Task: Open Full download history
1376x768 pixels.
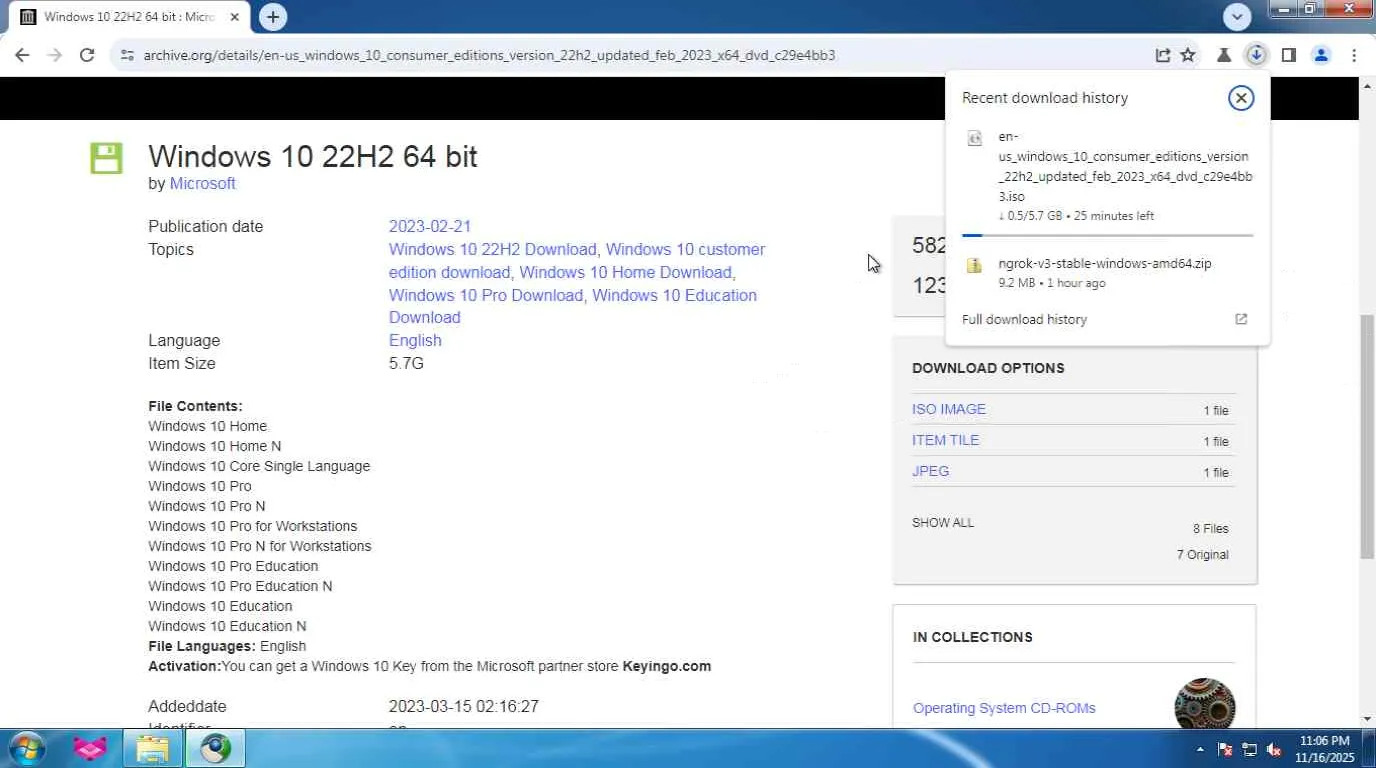Action: point(1024,319)
